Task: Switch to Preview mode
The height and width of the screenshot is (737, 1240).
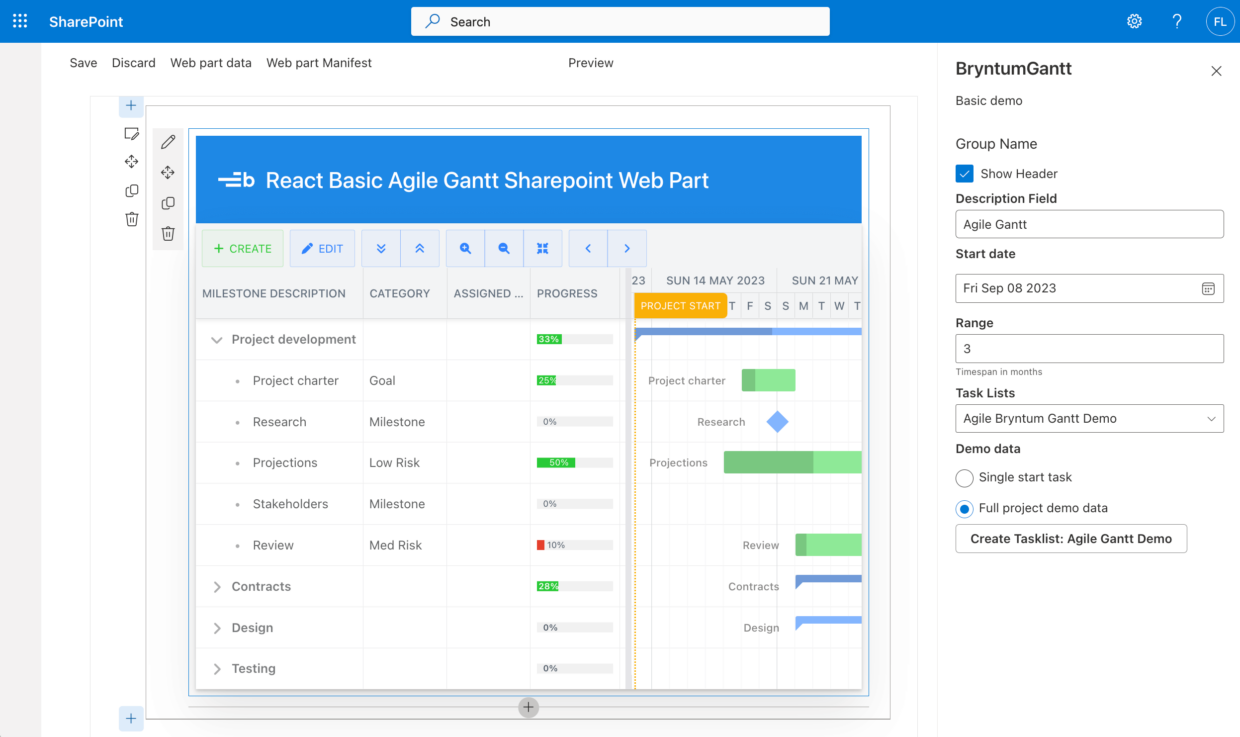Action: (590, 62)
